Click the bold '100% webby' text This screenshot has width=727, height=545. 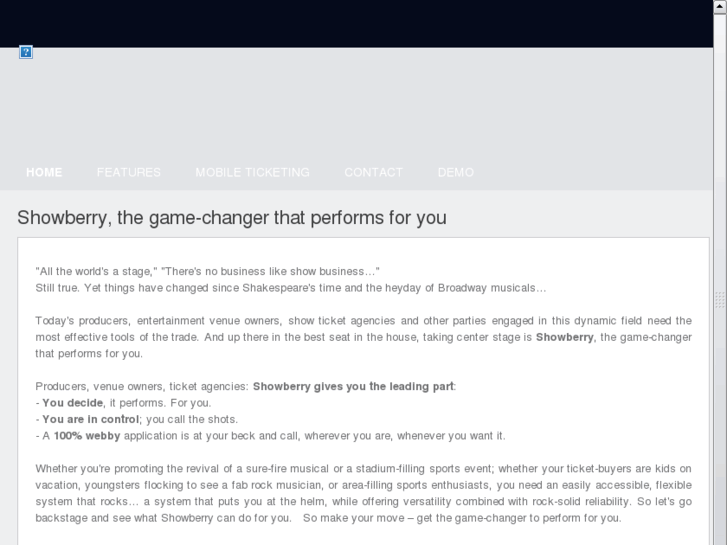[87, 436]
